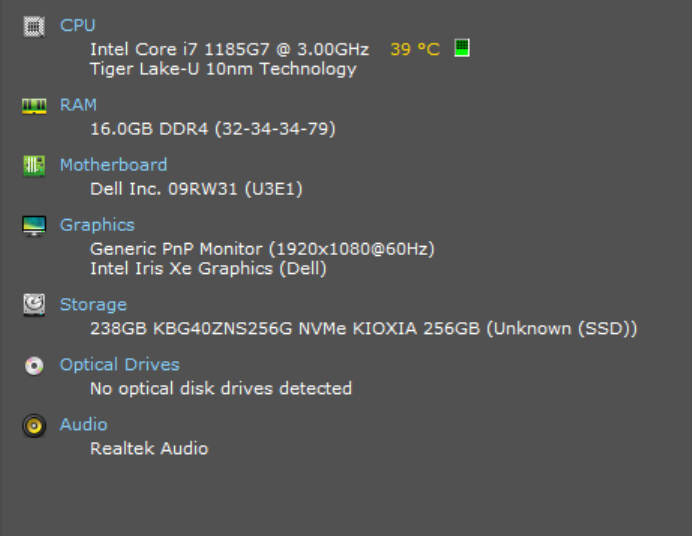This screenshot has width=692, height=536.
Task: Click the 16.0GB DDR4 memory entry
Action: pos(212,129)
